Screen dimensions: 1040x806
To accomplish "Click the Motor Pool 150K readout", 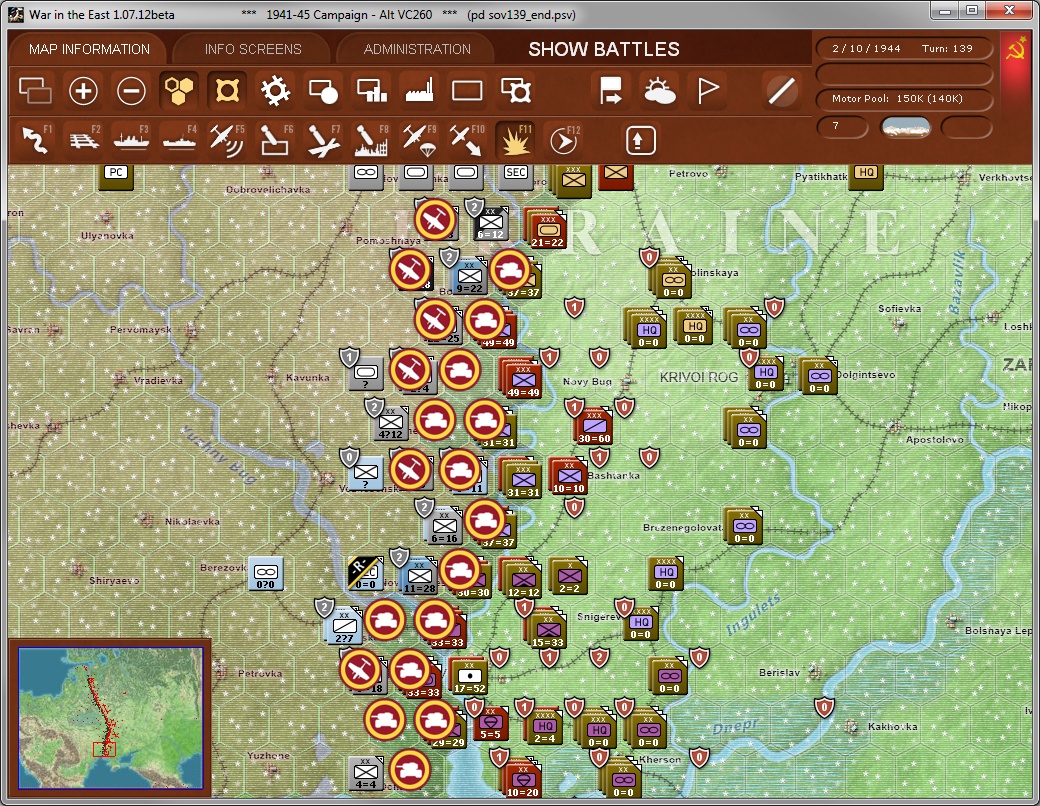I will pos(903,98).
